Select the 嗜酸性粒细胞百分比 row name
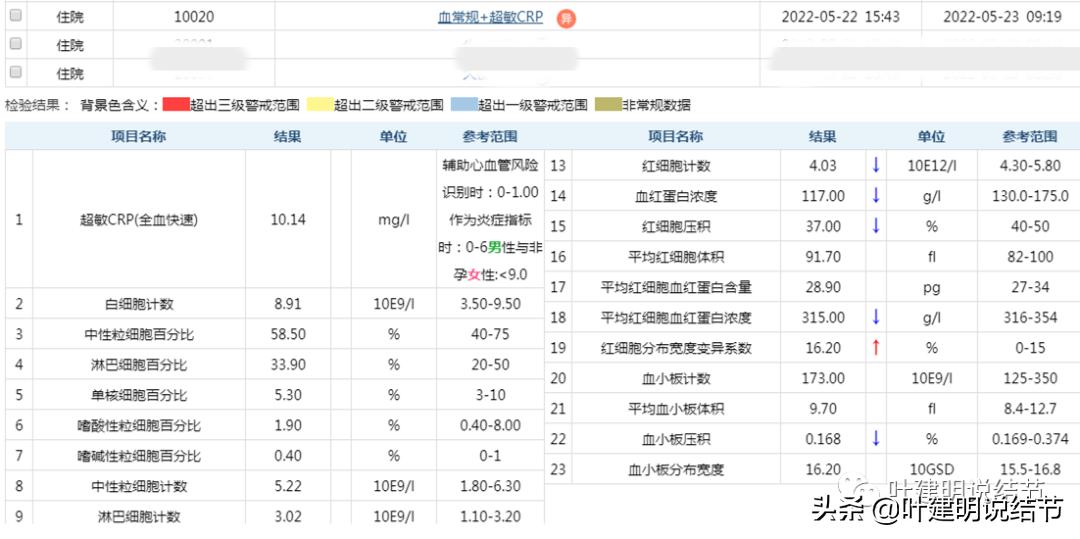 tap(138, 425)
